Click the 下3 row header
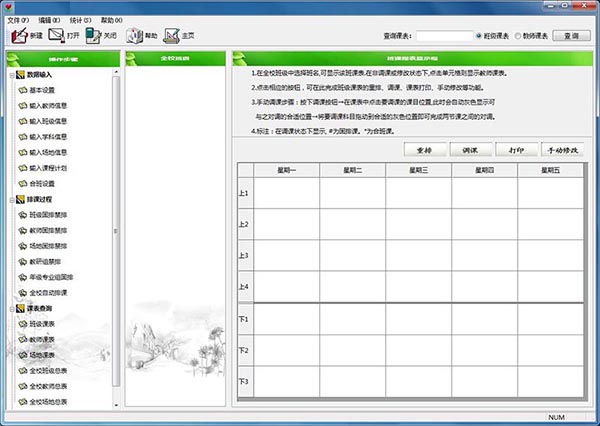The image size is (600, 426). pyautogui.click(x=245, y=382)
